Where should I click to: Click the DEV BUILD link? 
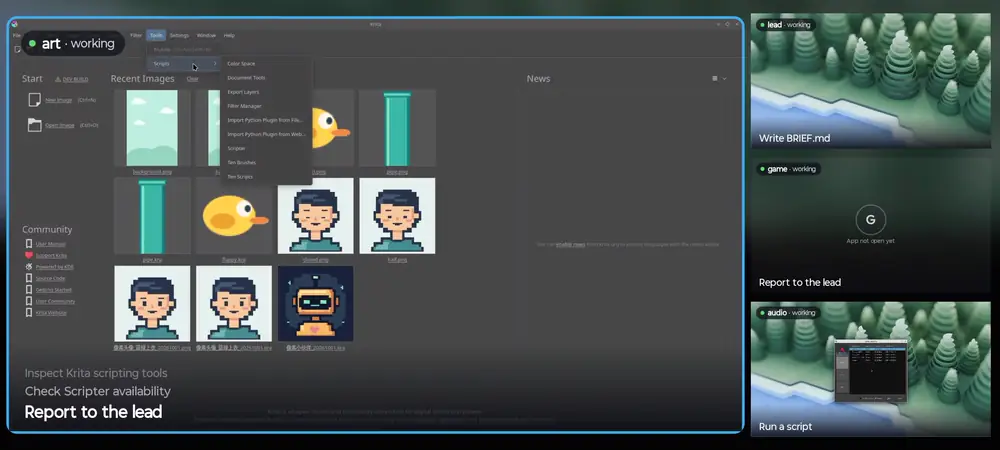[76, 80]
